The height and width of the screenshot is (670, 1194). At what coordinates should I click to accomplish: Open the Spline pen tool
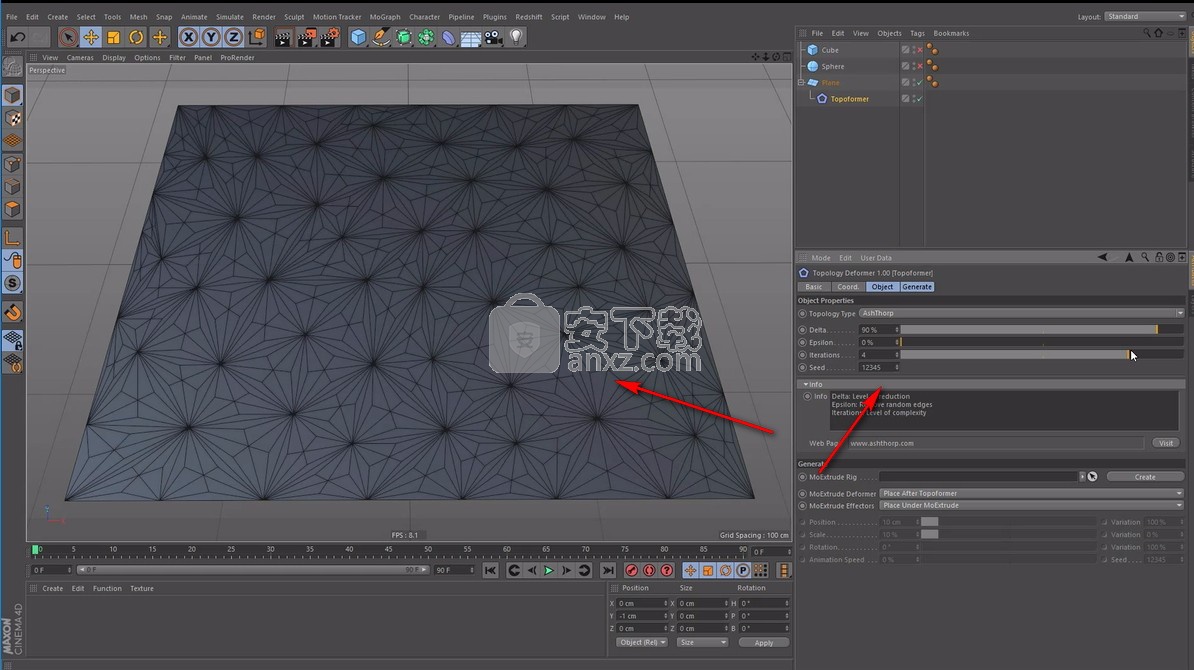click(x=381, y=37)
